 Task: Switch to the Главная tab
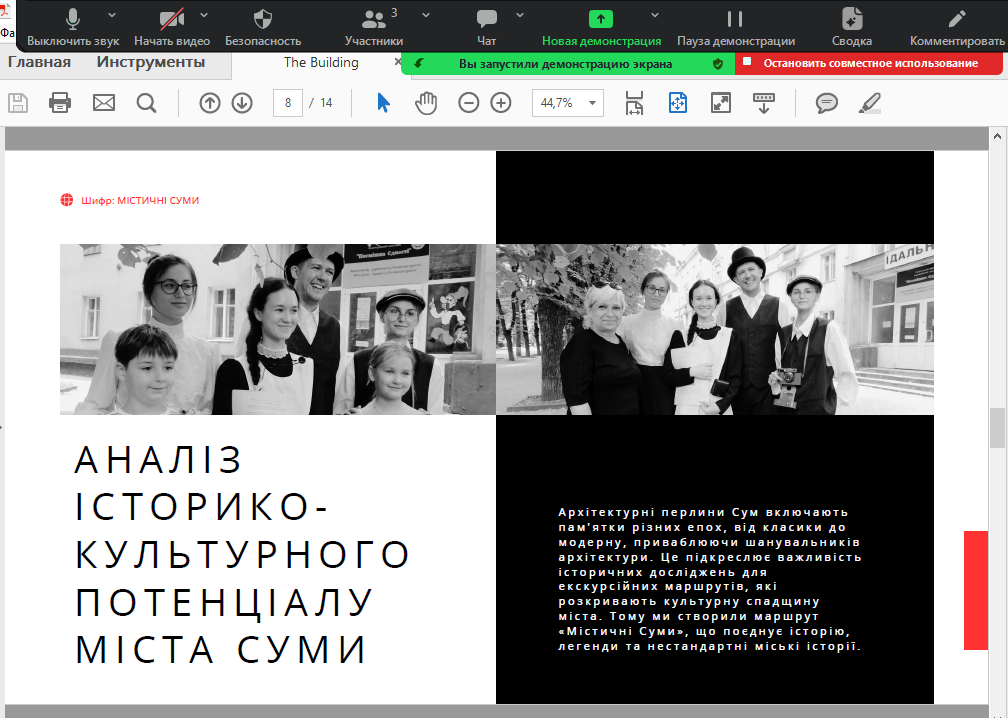click(39, 63)
